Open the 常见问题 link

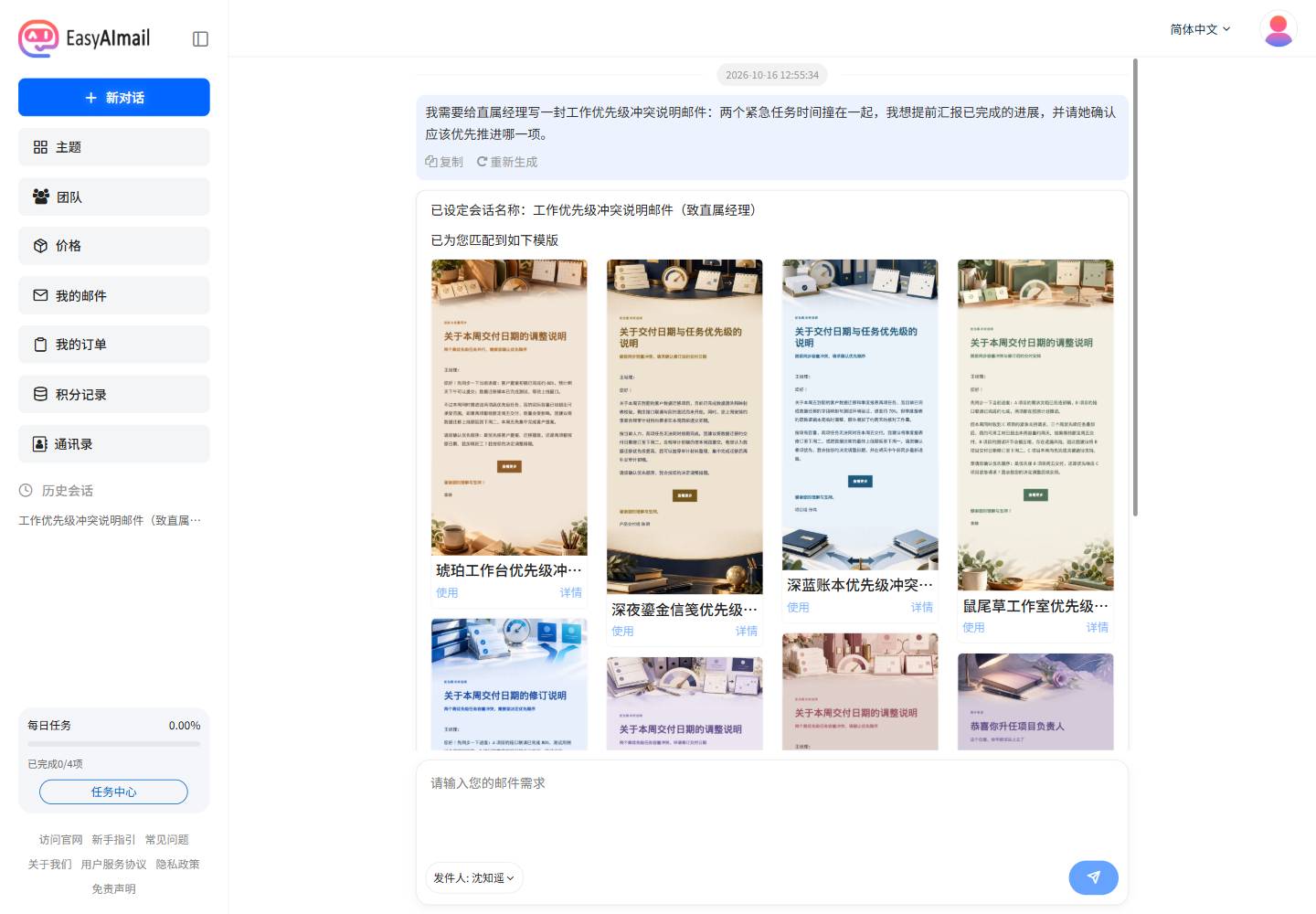click(x=167, y=839)
